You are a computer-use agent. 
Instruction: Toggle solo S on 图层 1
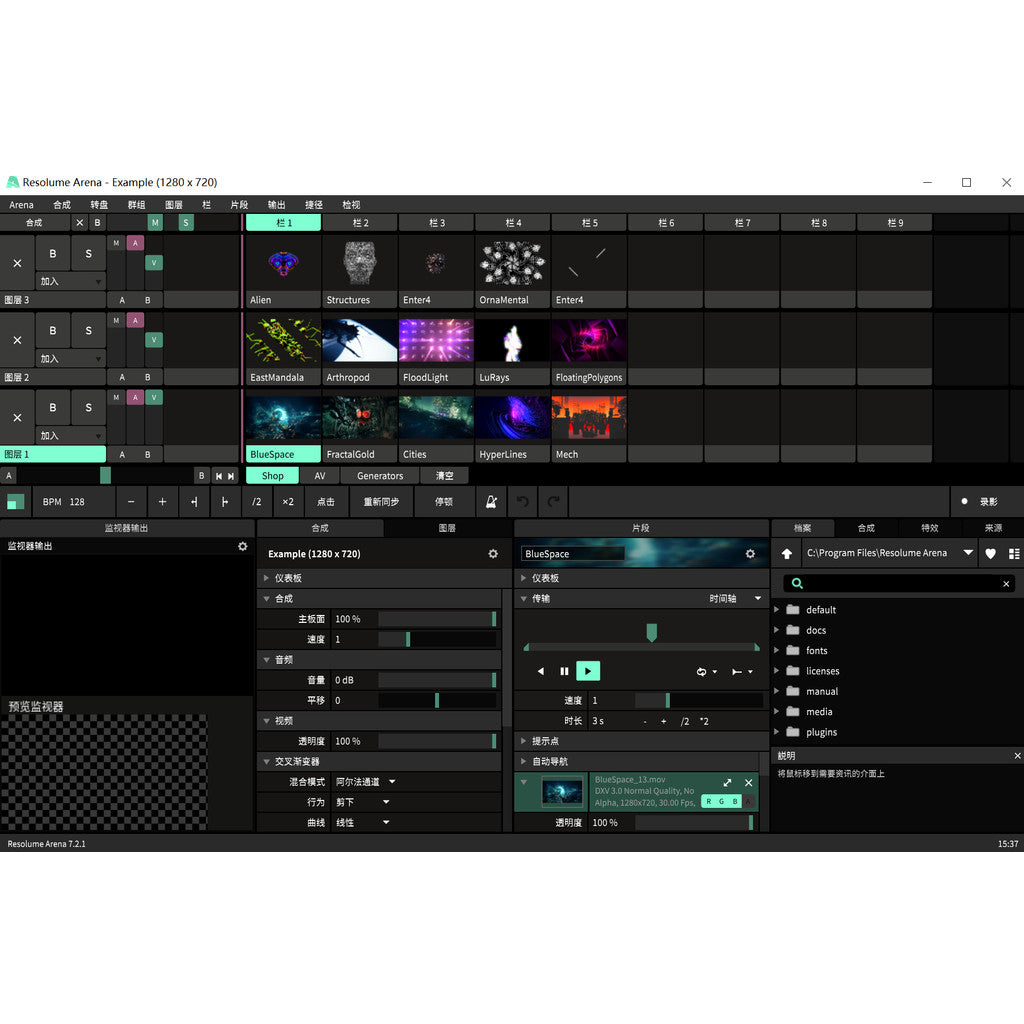coord(88,408)
